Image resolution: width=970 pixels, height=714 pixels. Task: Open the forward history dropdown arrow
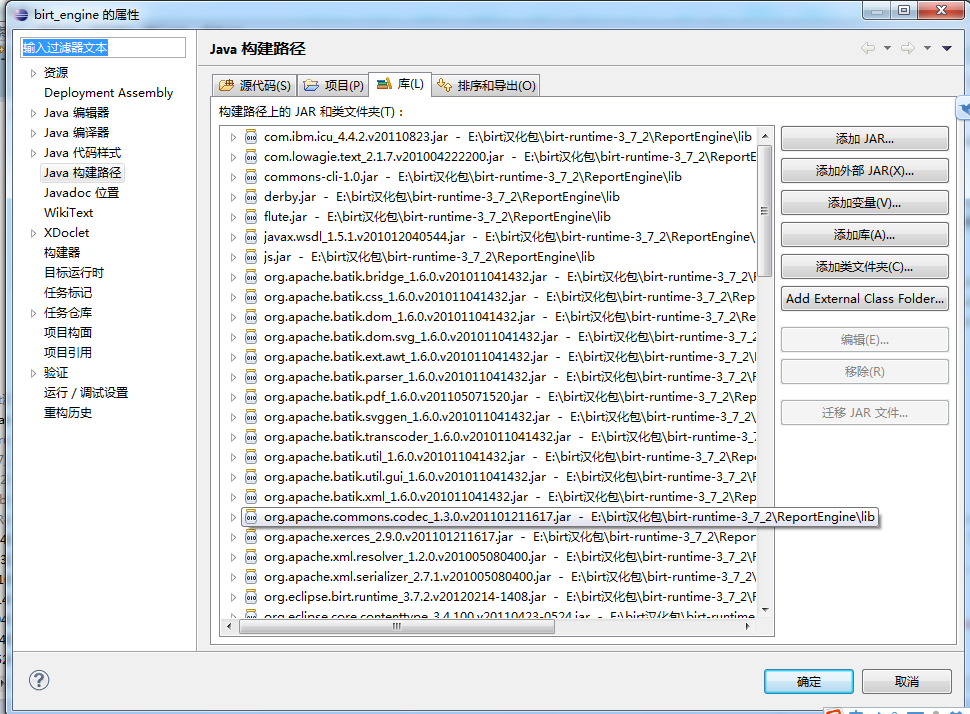927,48
